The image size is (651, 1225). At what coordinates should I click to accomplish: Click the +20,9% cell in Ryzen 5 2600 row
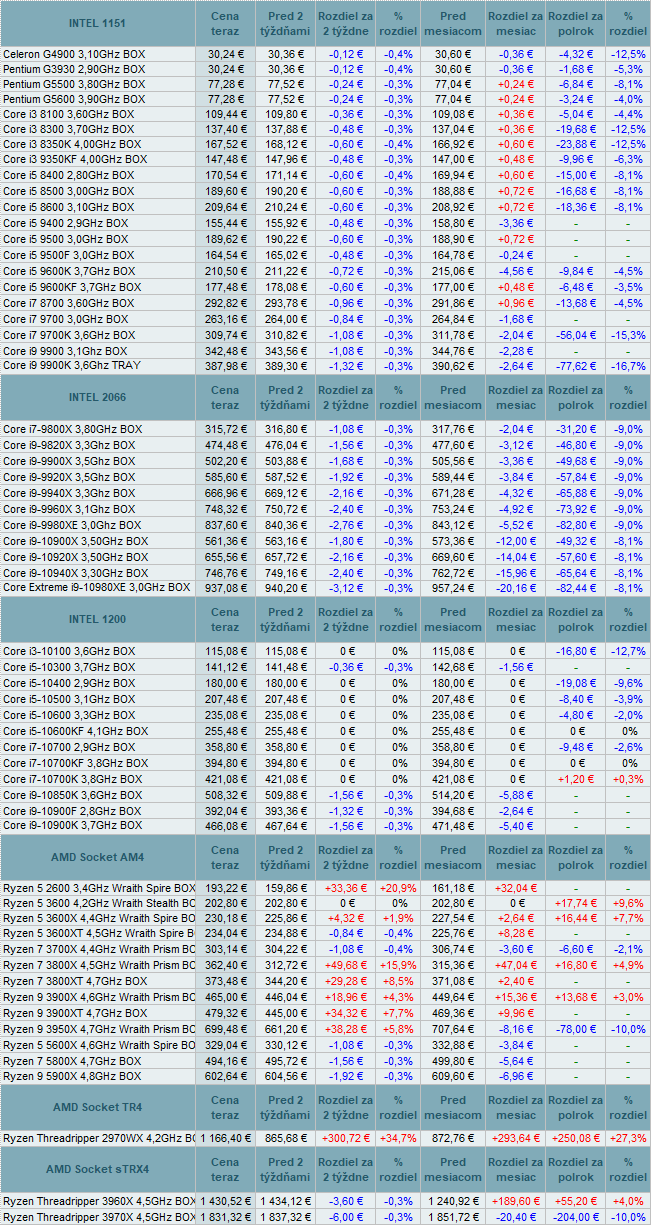[399, 887]
